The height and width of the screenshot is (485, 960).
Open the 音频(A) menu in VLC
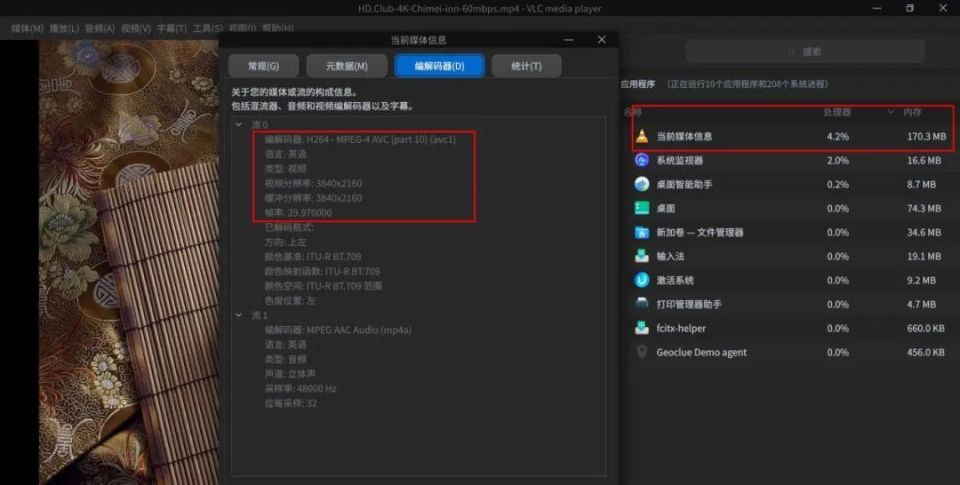100,29
